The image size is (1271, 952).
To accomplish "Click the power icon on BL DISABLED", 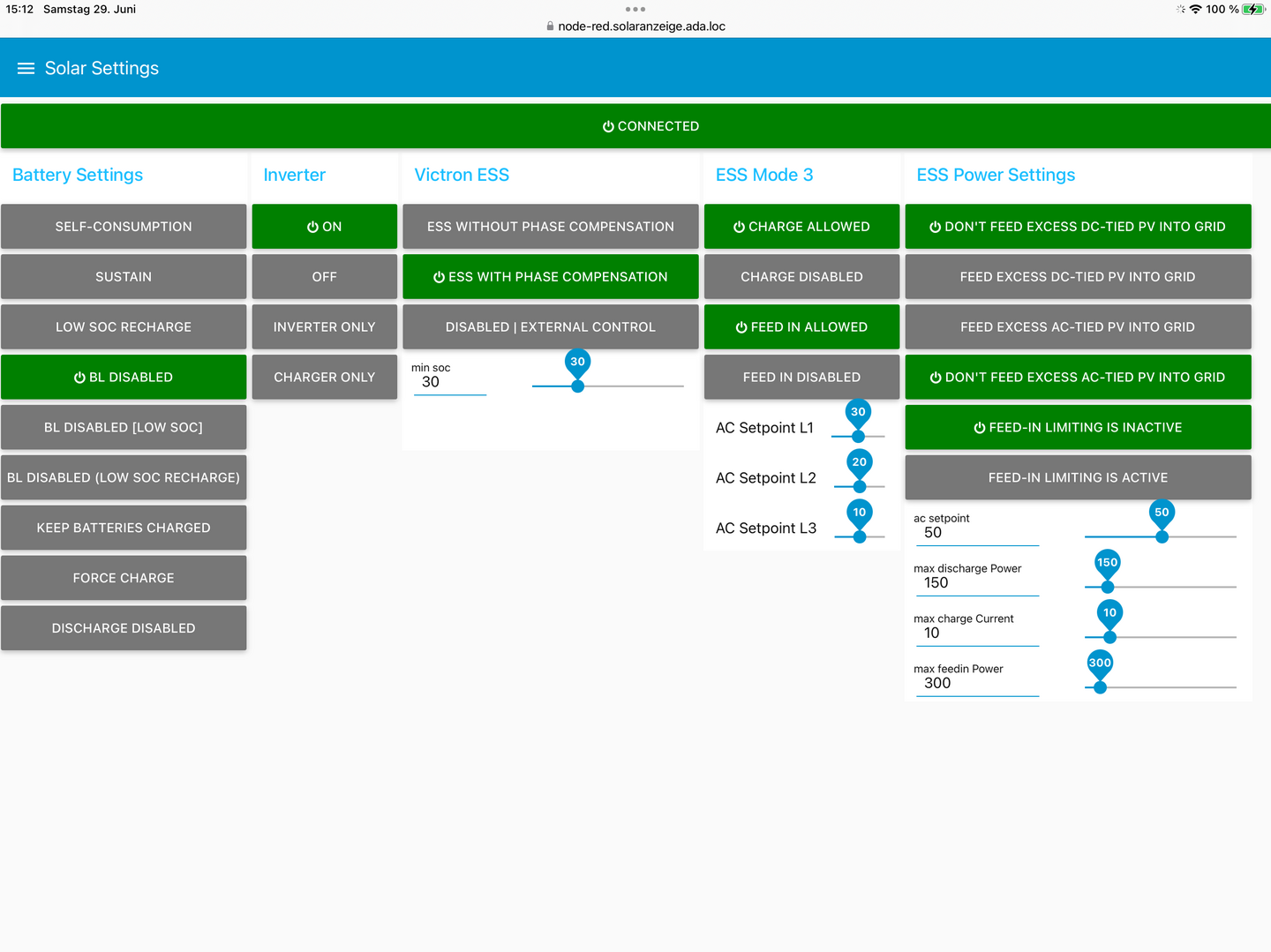I will tap(79, 378).
